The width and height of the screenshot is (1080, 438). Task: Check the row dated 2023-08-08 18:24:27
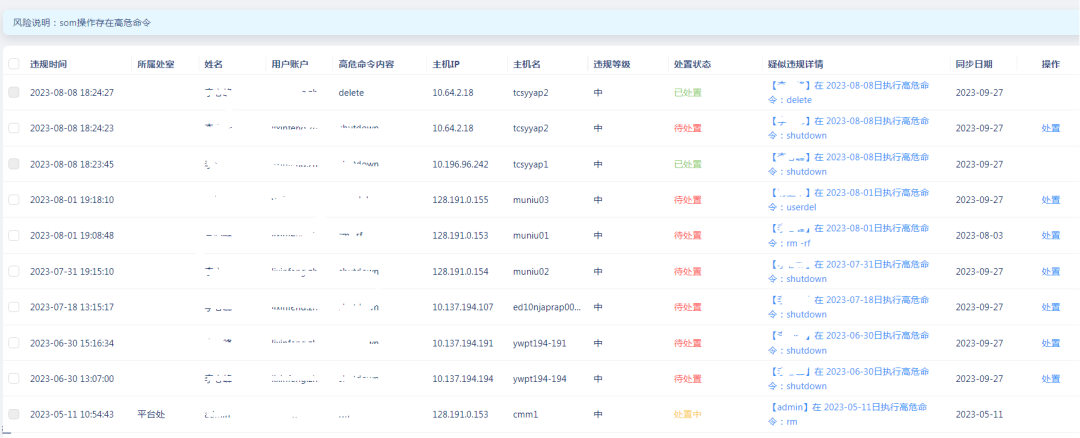pos(14,92)
